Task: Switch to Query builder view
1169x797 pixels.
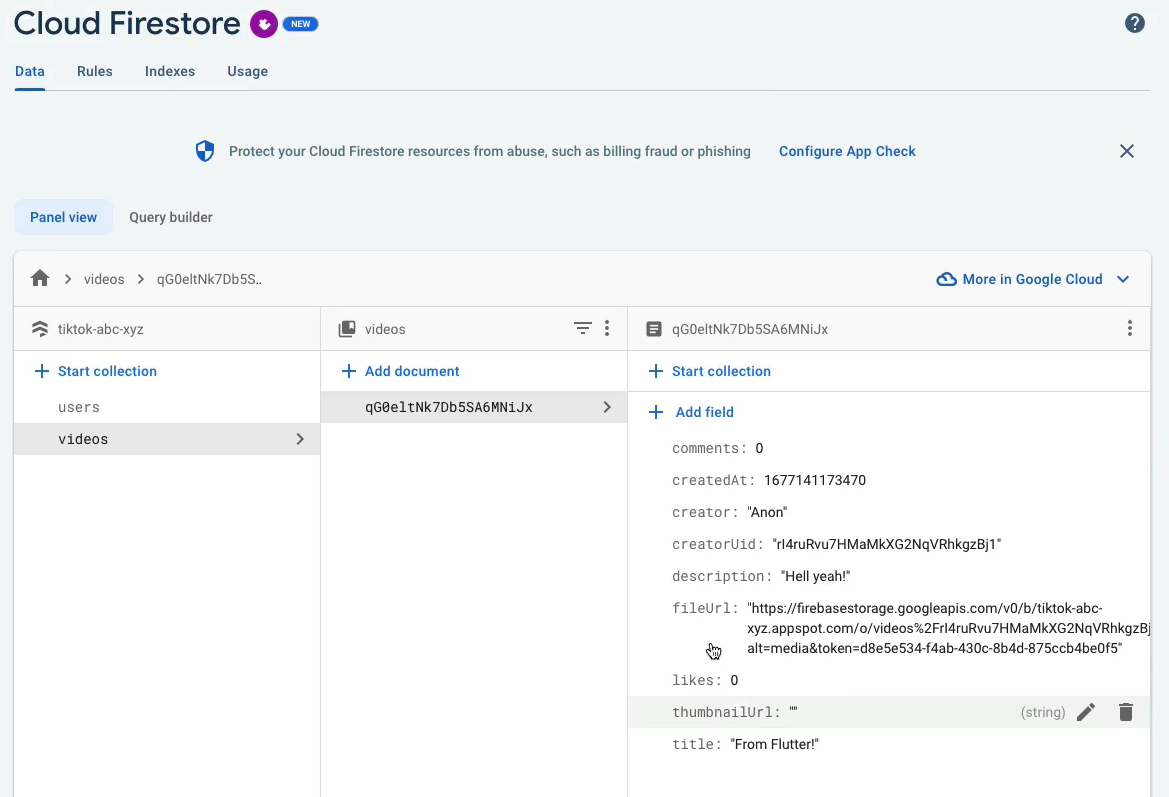Action: tap(171, 217)
